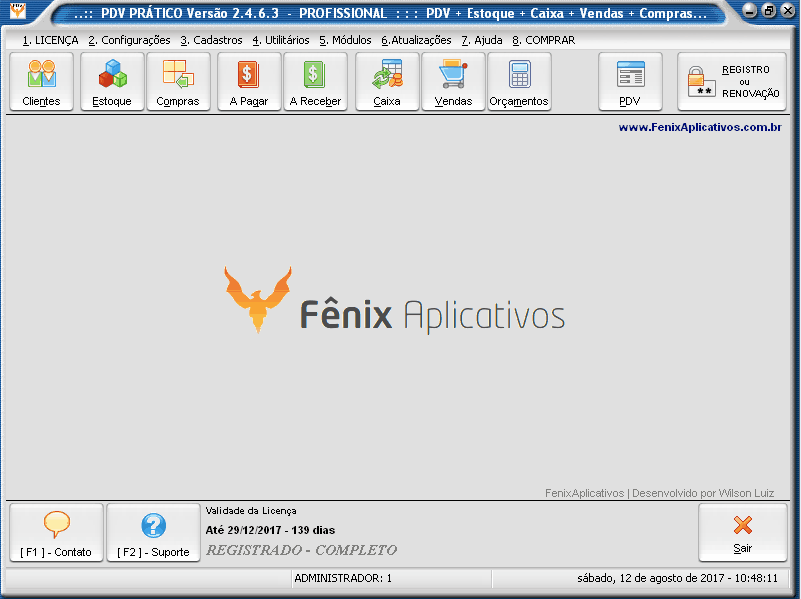The width and height of the screenshot is (801, 599).
Task: Click the 'REGISTRADO - COMPLETO' status text
Action: tap(301, 550)
